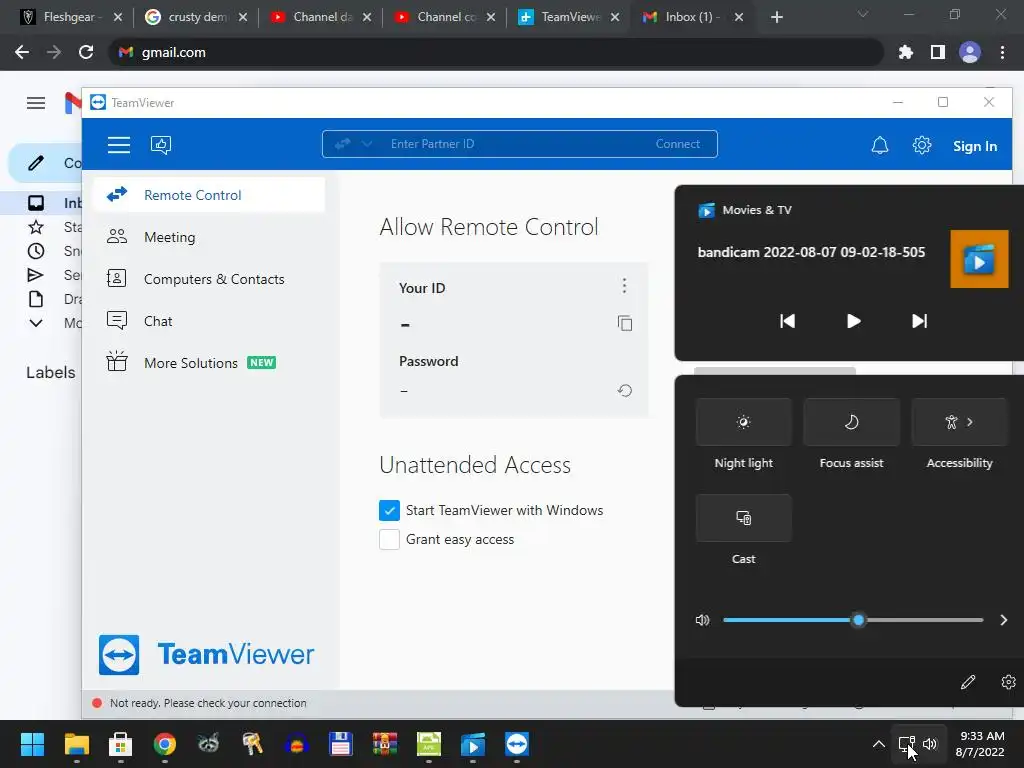Open the Cast quick setting

(743, 518)
